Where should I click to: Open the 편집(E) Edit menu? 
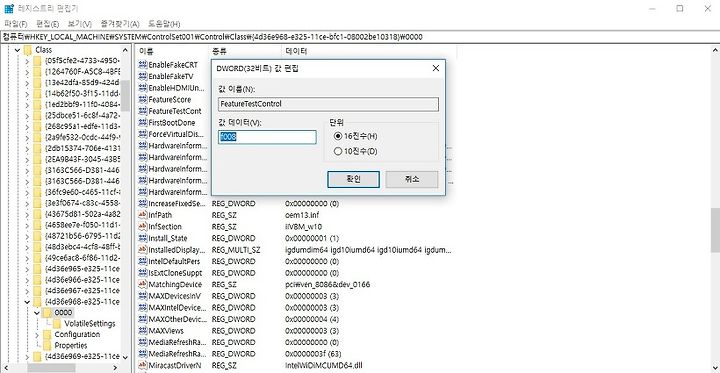click(48, 24)
